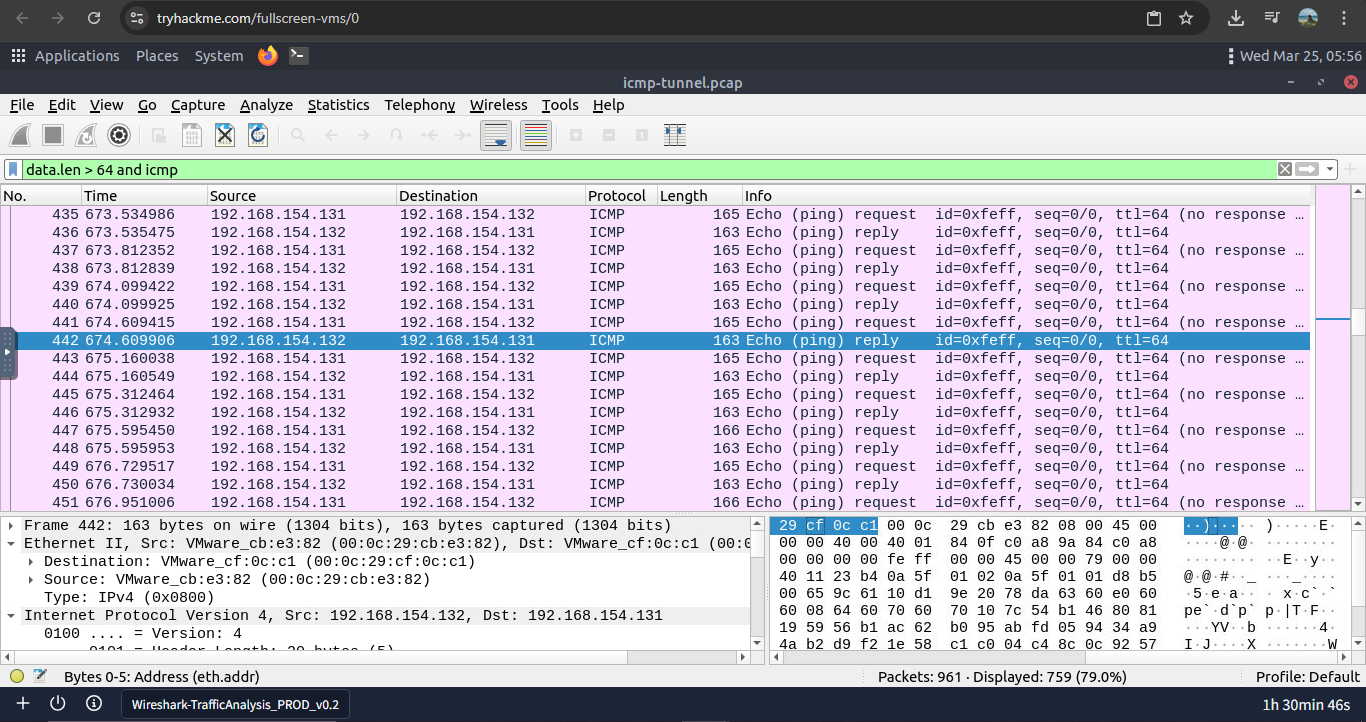Viewport: 1366px width, 722px height.
Task: Open the Places menu in the top panel
Action: tap(157, 56)
